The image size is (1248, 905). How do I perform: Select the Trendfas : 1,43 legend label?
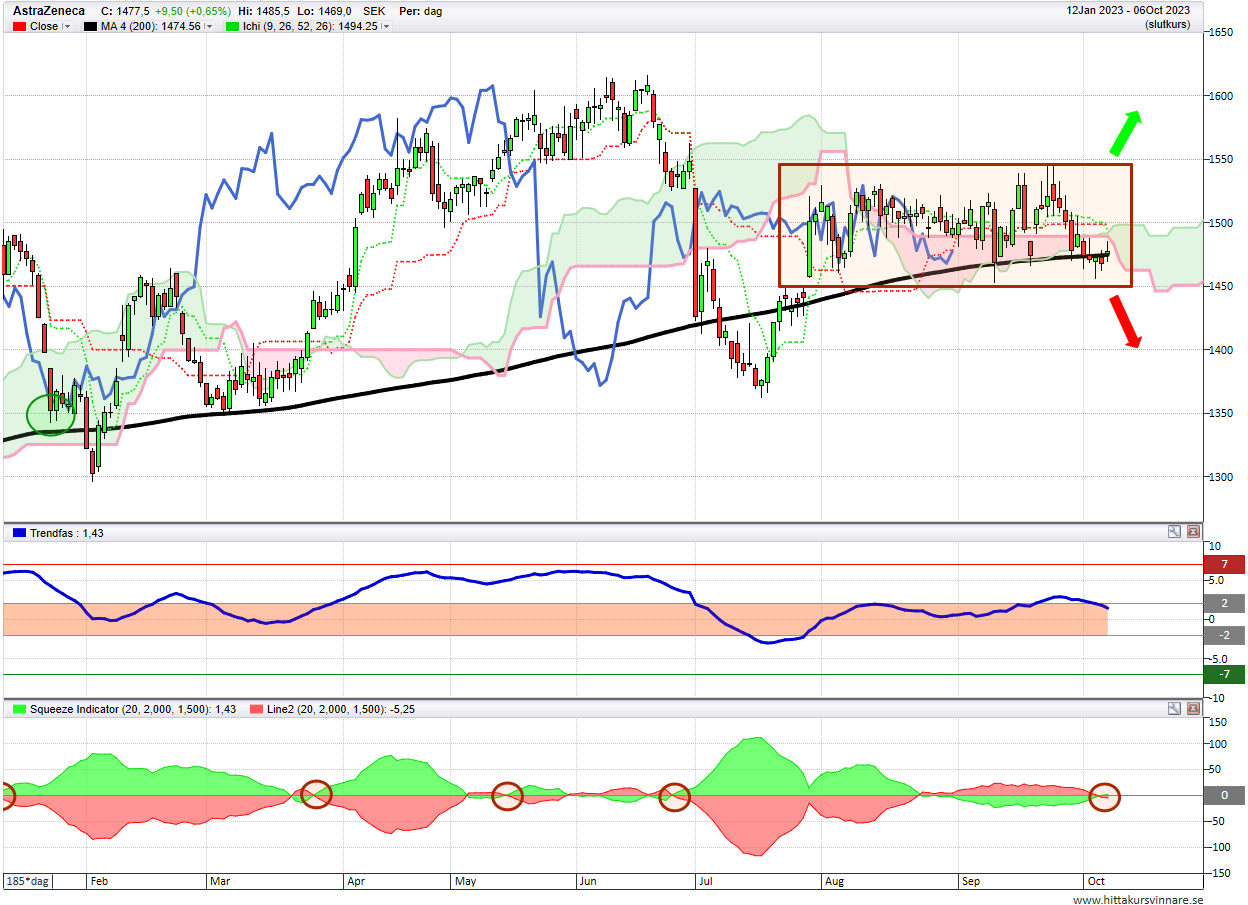pos(67,533)
